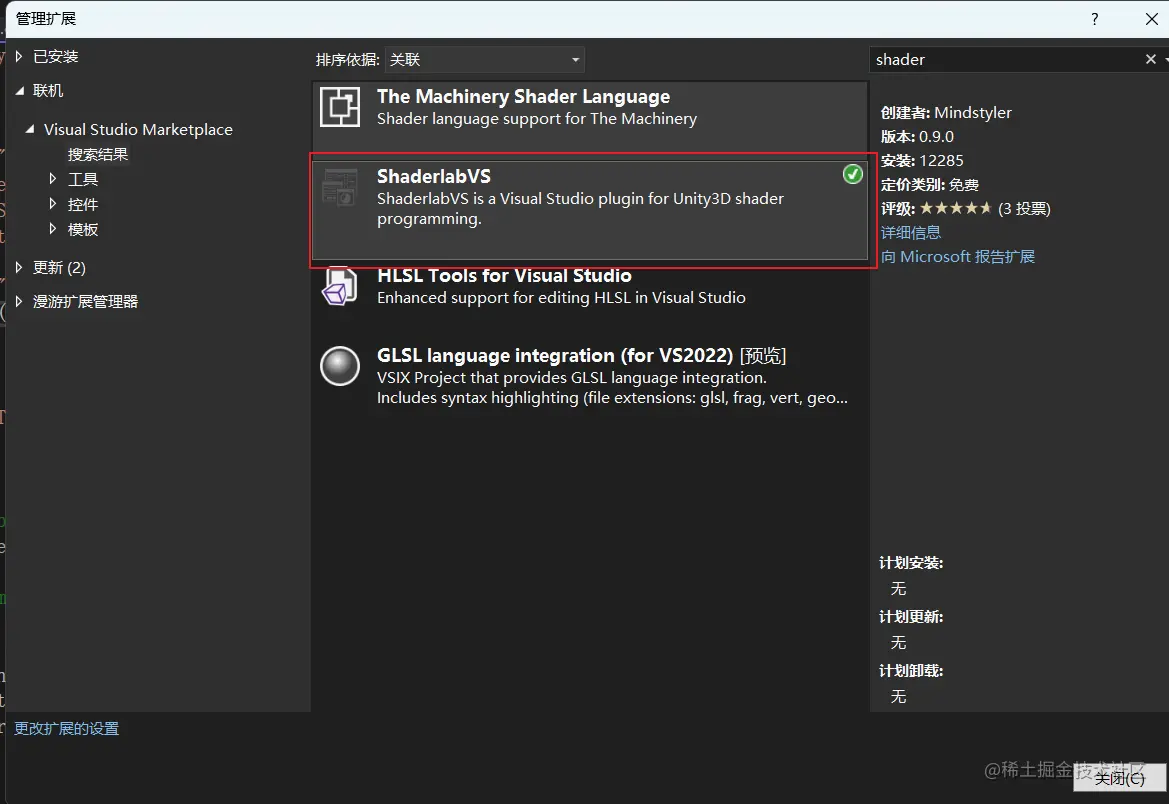Click the five-star rating for ShaderlabVS
The height and width of the screenshot is (804, 1169).
955,208
